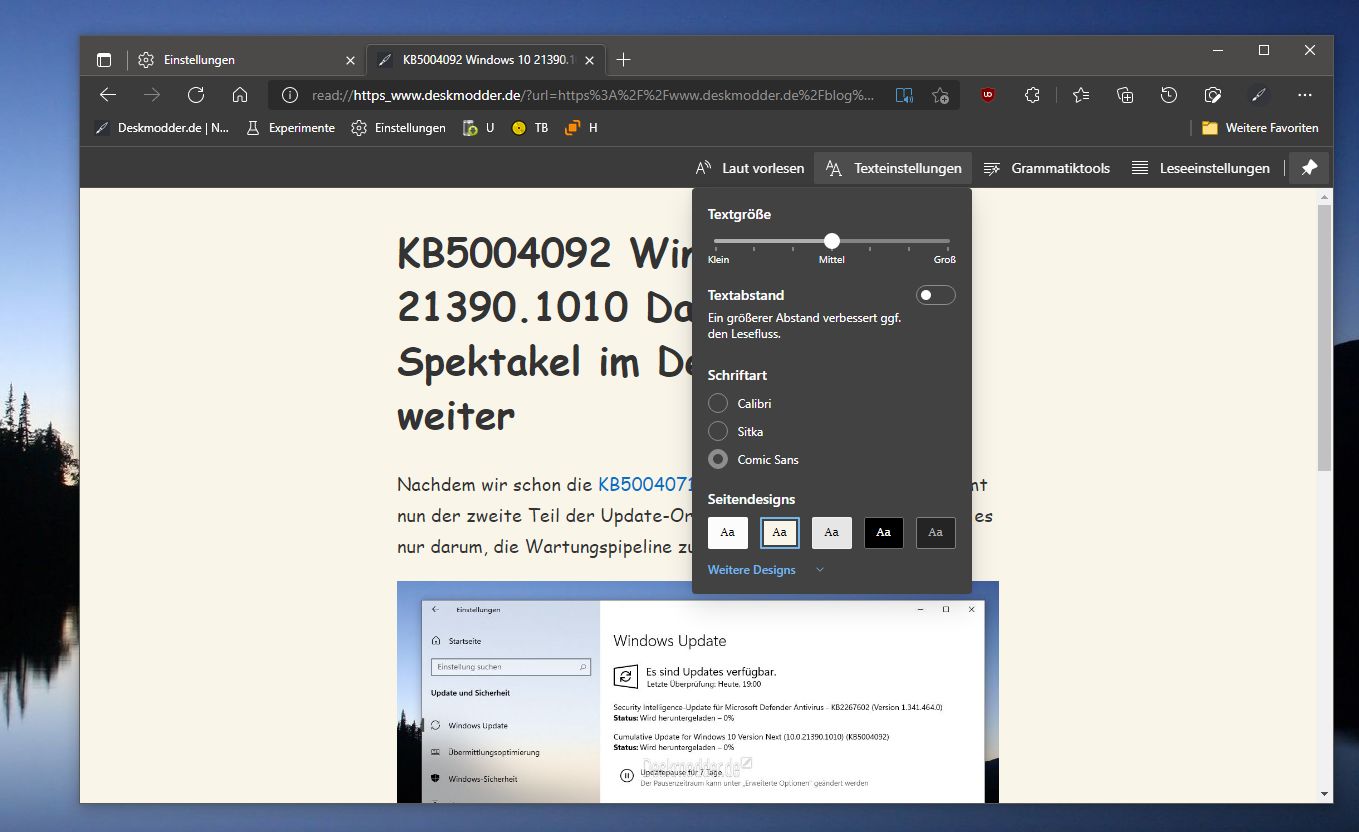
Task: Open the Deskmodder.de bookmark
Action: coord(161,128)
